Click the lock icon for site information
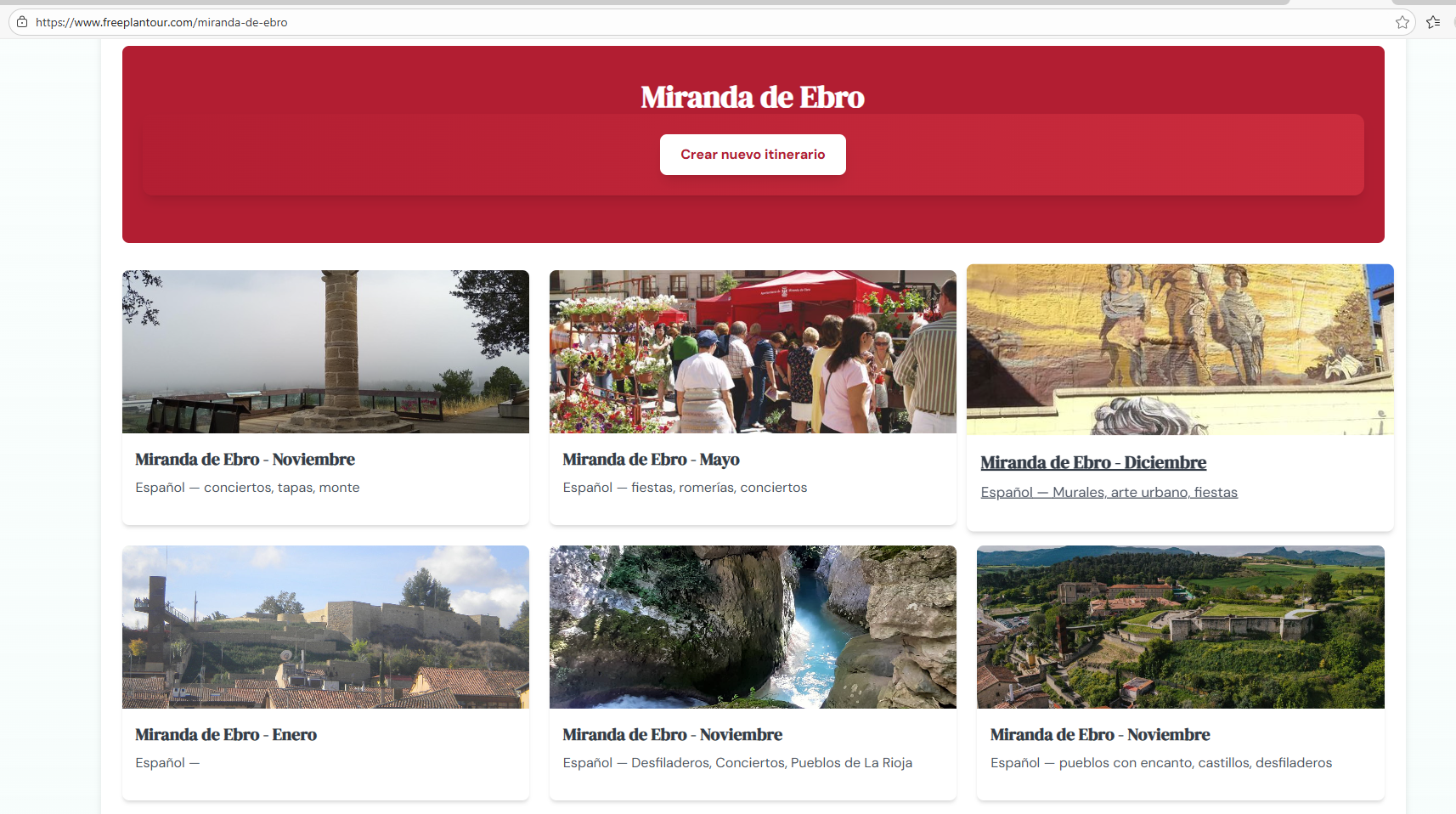 [x=22, y=22]
